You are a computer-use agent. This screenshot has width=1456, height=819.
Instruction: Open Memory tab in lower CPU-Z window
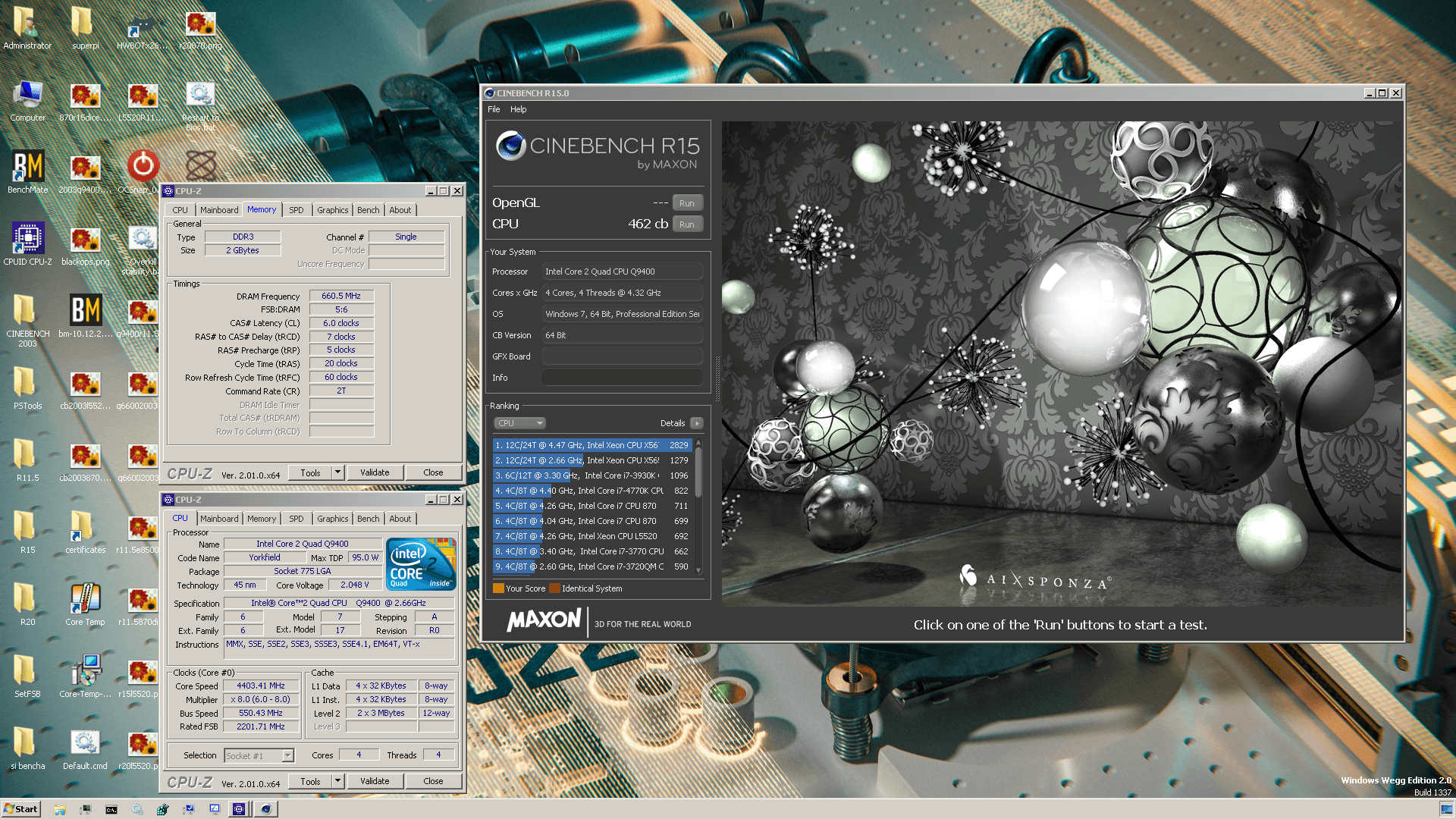[x=262, y=519]
